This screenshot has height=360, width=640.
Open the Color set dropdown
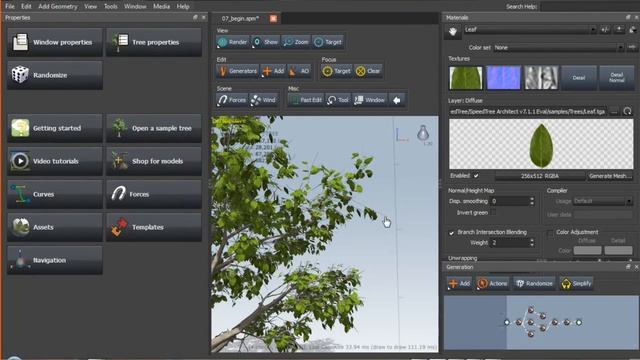[x=559, y=48]
